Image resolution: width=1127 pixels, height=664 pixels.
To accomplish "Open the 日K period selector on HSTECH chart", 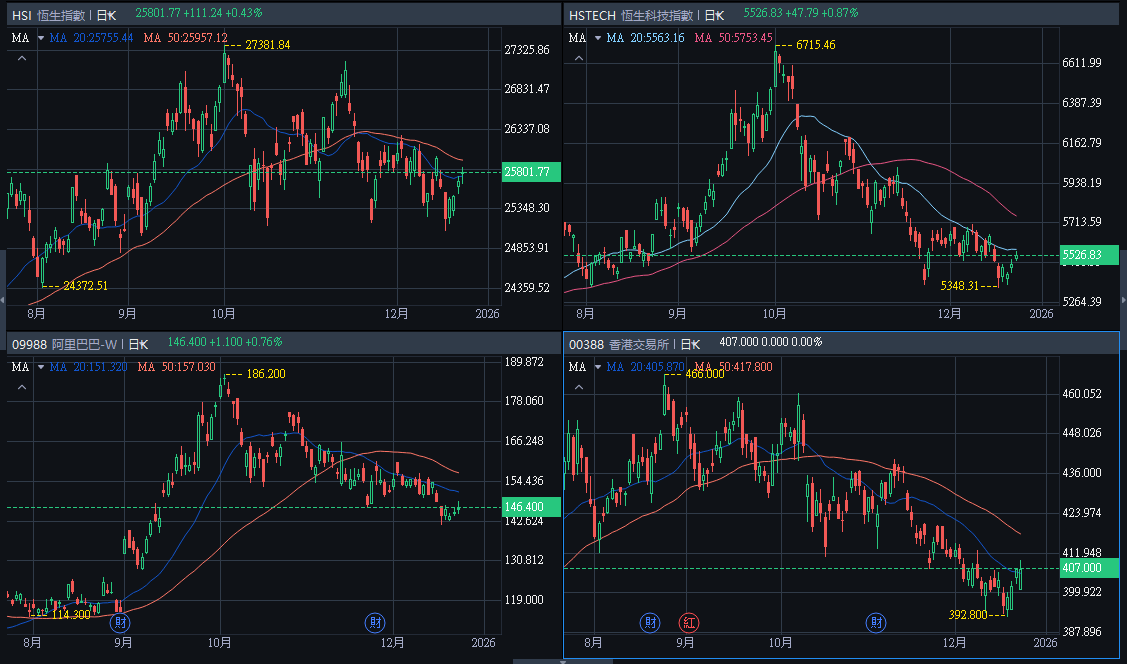I will [714, 15].
